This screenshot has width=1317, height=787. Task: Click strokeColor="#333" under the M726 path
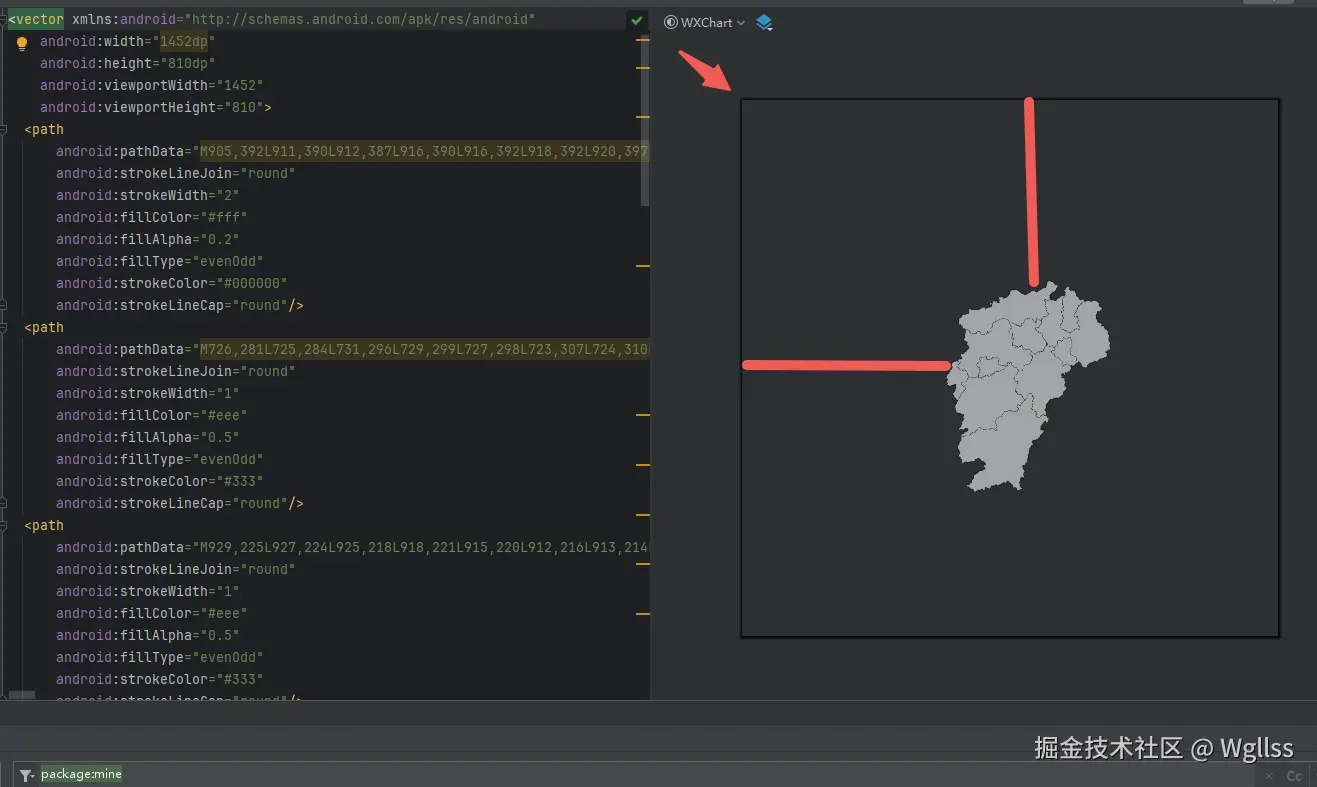160,481
